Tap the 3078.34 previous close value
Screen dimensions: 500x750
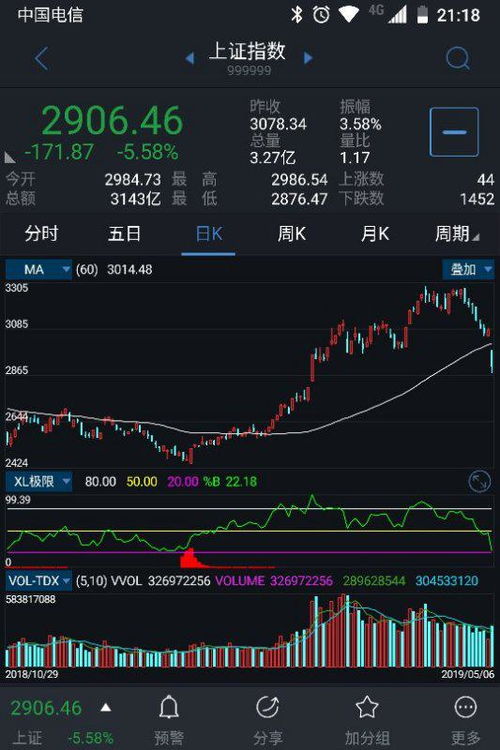[278, 124]
